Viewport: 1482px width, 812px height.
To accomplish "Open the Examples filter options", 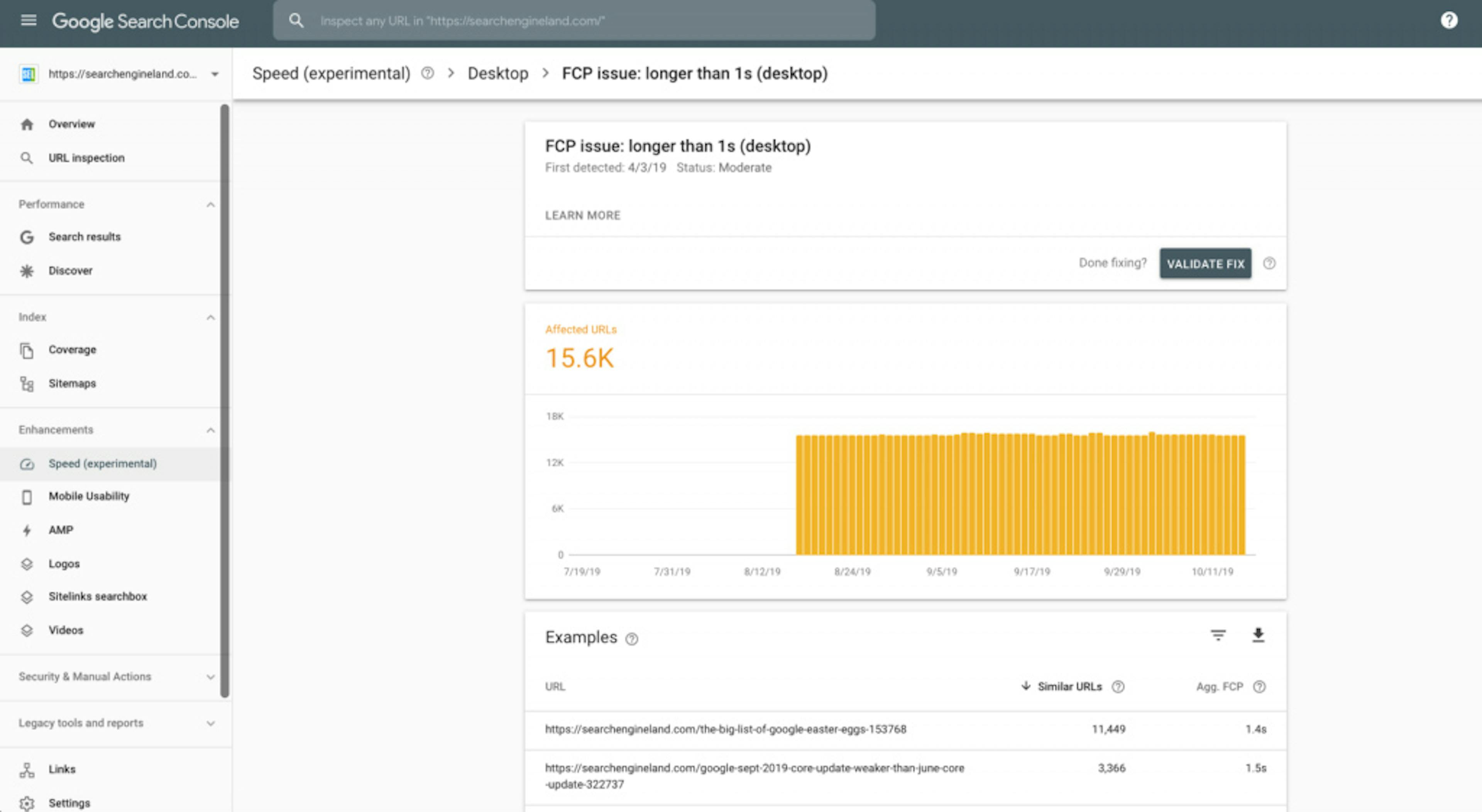I will (1217, 635).
